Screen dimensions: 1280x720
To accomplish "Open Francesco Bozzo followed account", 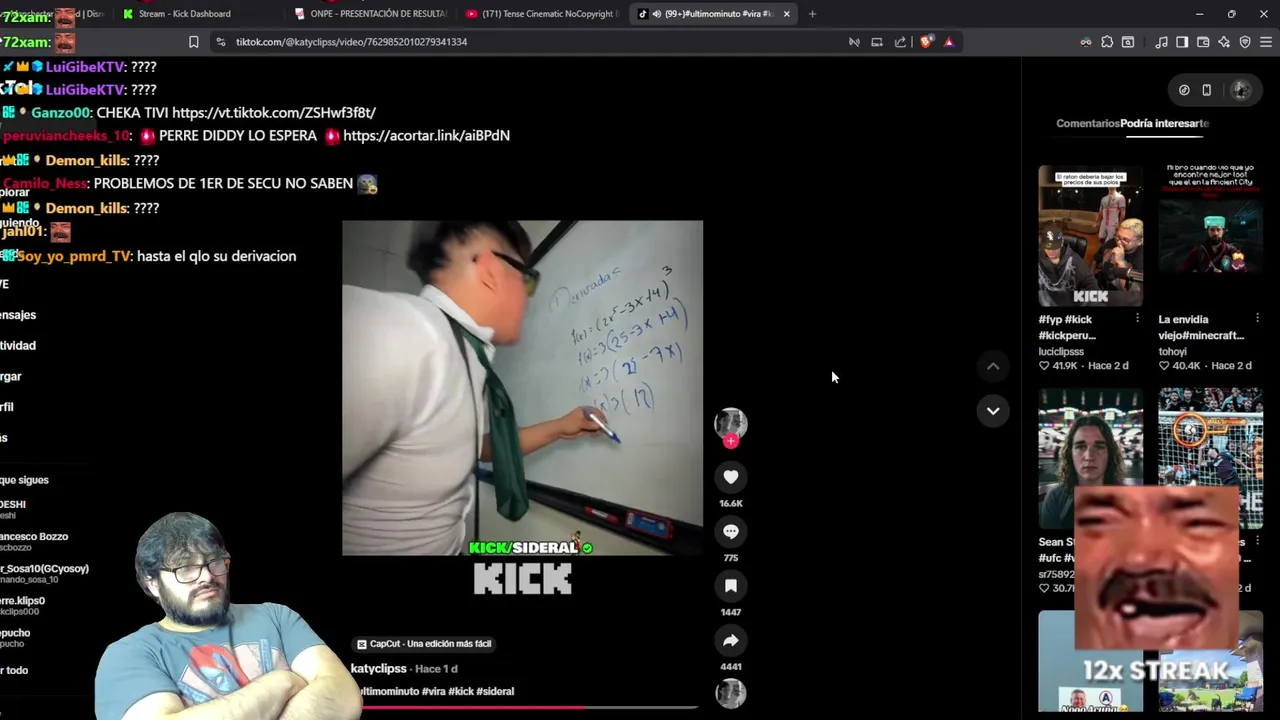I will pos(34,541).
